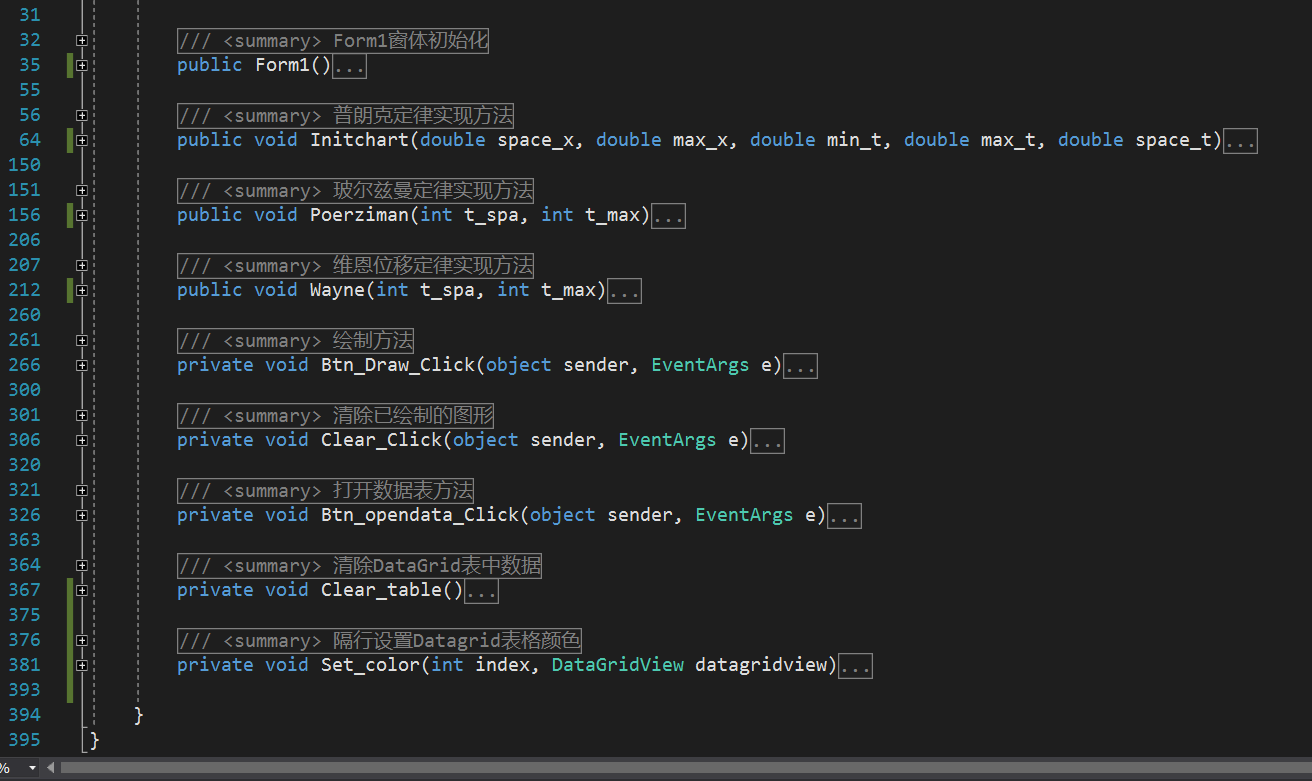Expand the Btn_opendata_Click method on line 326
Screen dimensions: 1312x781
(x=81, y=516)
